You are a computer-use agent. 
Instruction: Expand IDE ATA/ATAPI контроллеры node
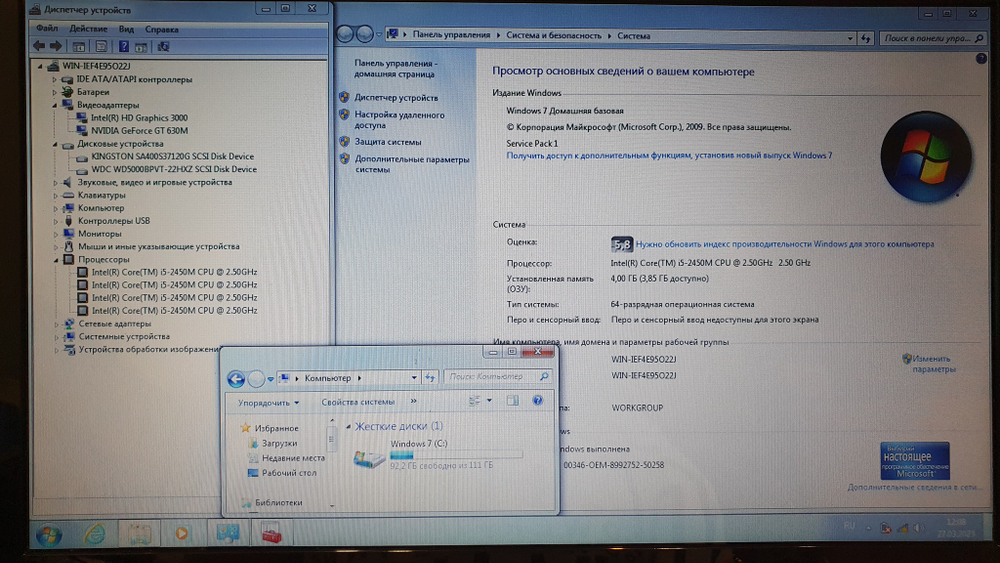[55, 80]
